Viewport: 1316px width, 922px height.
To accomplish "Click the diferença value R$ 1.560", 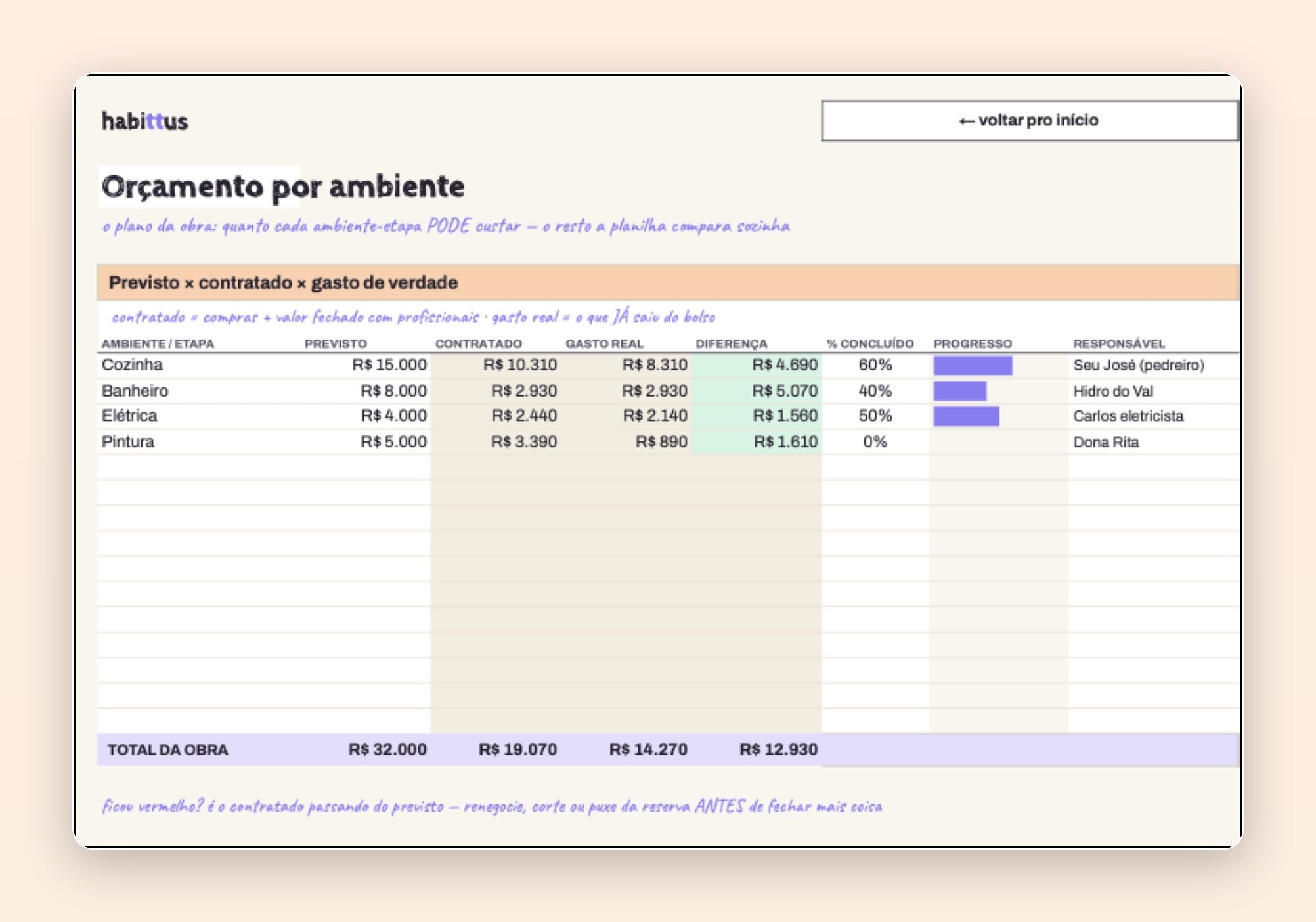I will pos(785,416).
